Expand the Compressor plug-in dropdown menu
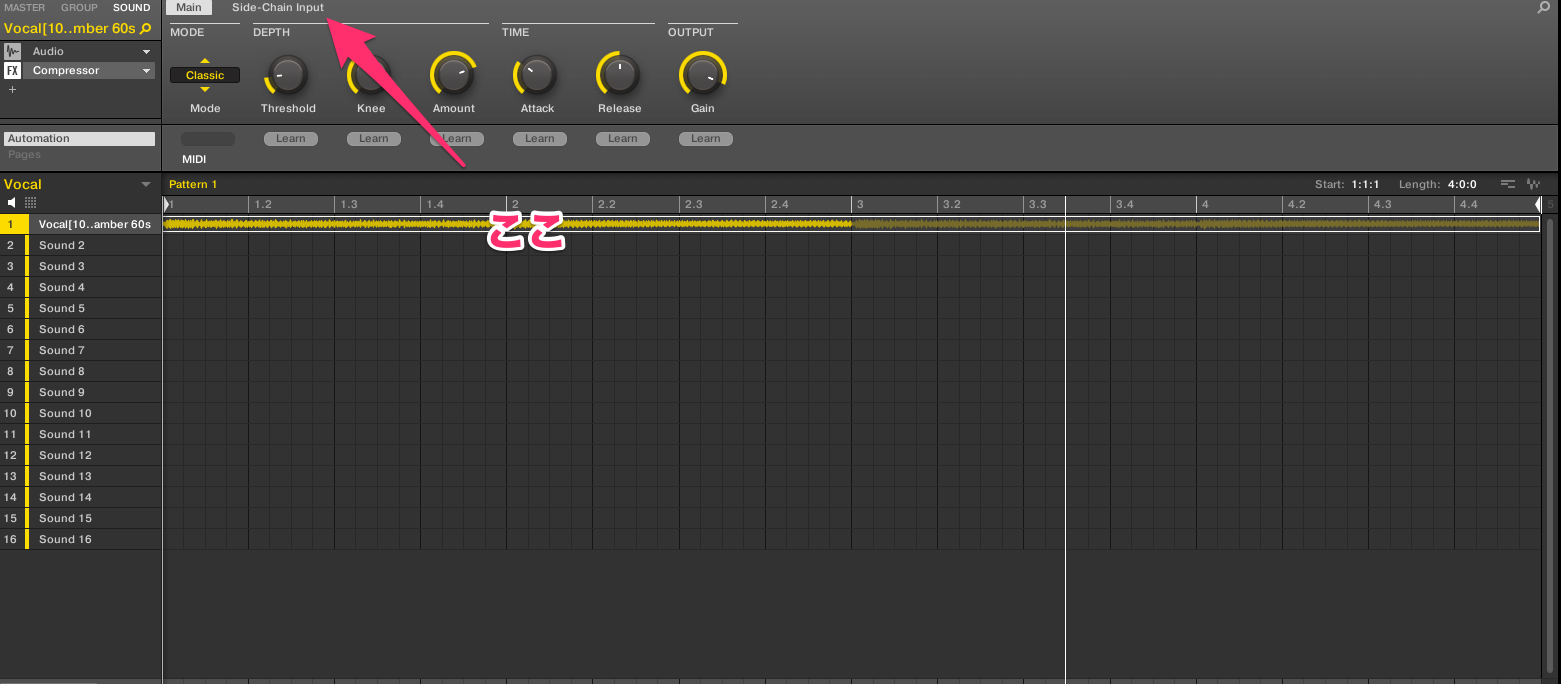This screenshot has width=1561, height=684. click(146, 71)
